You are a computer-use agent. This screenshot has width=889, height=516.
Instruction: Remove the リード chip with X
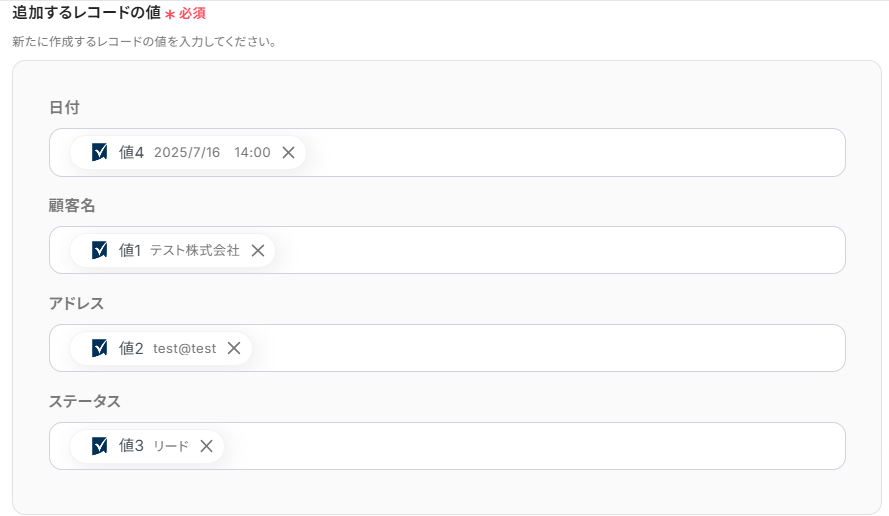point(206,446)
